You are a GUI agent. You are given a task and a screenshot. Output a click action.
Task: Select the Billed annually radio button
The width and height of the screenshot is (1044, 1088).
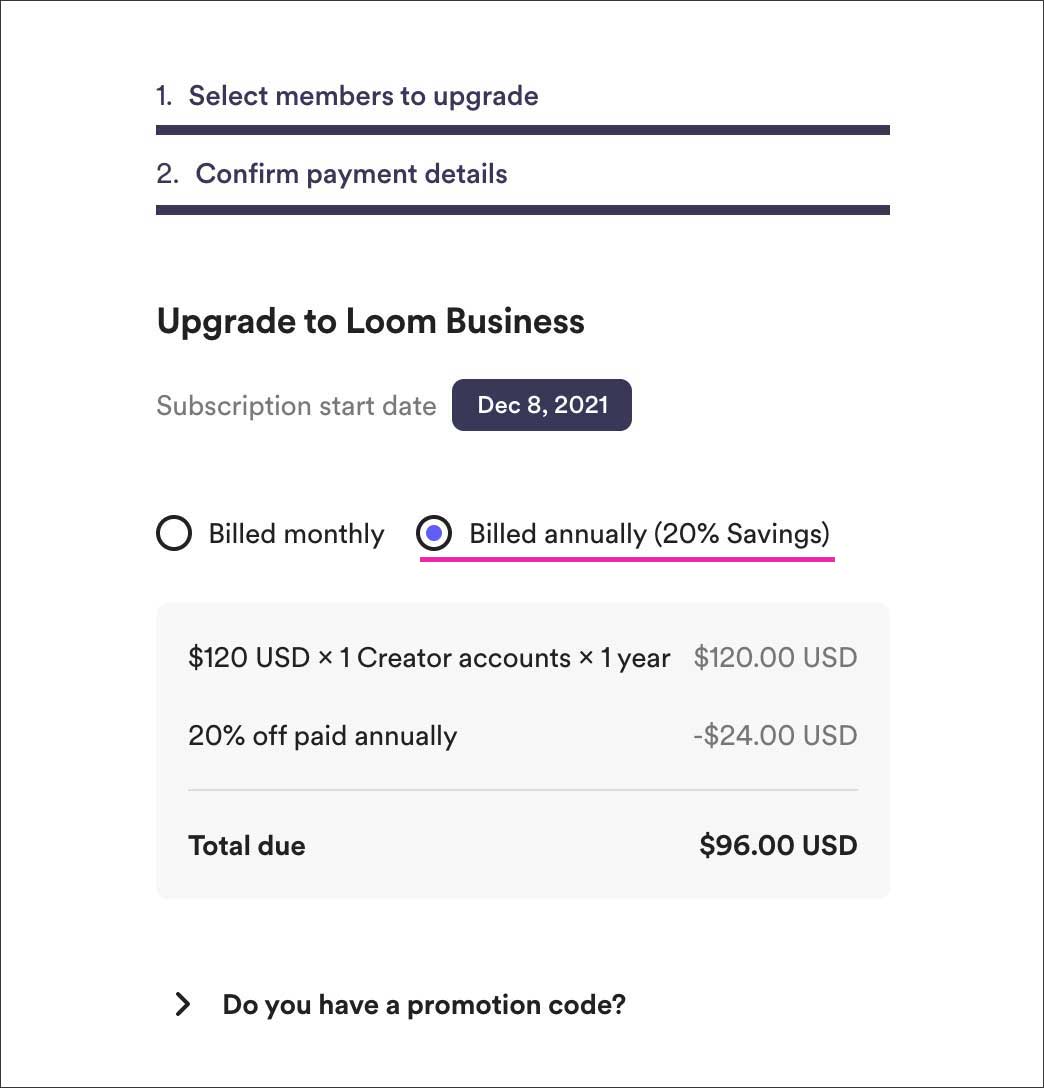pos(434,534)
